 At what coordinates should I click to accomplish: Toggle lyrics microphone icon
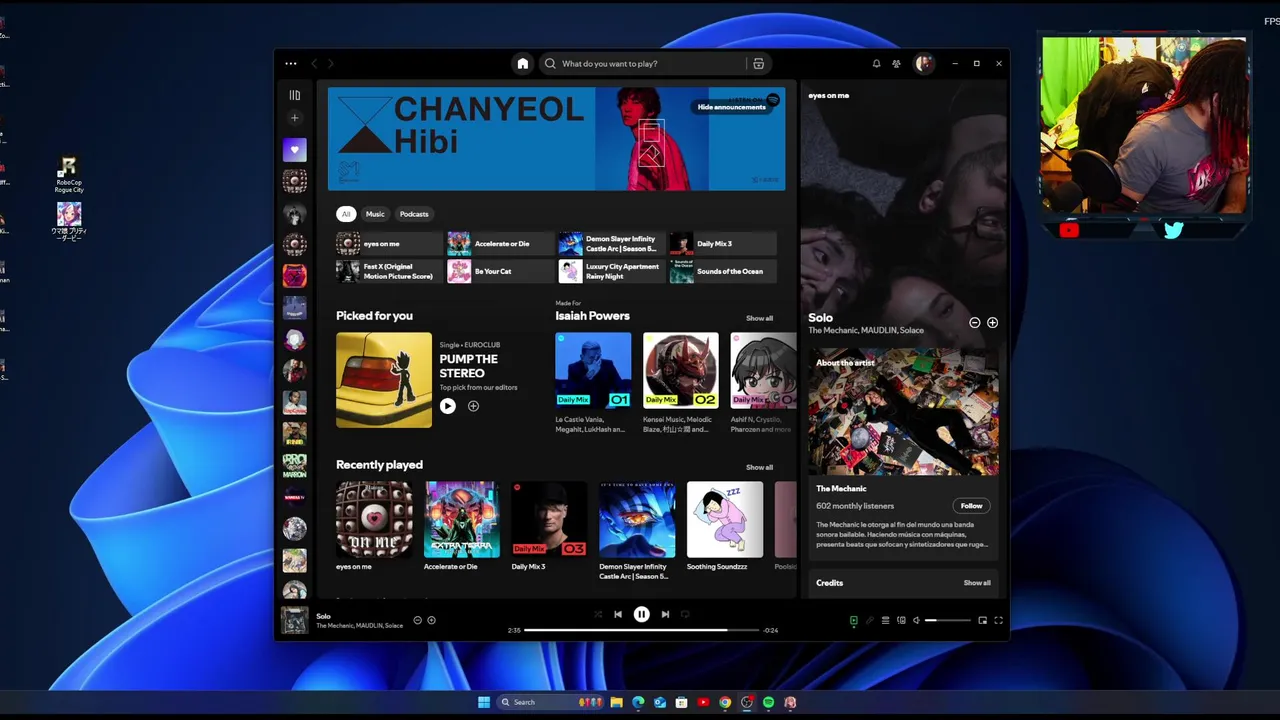tap(870, 620)
